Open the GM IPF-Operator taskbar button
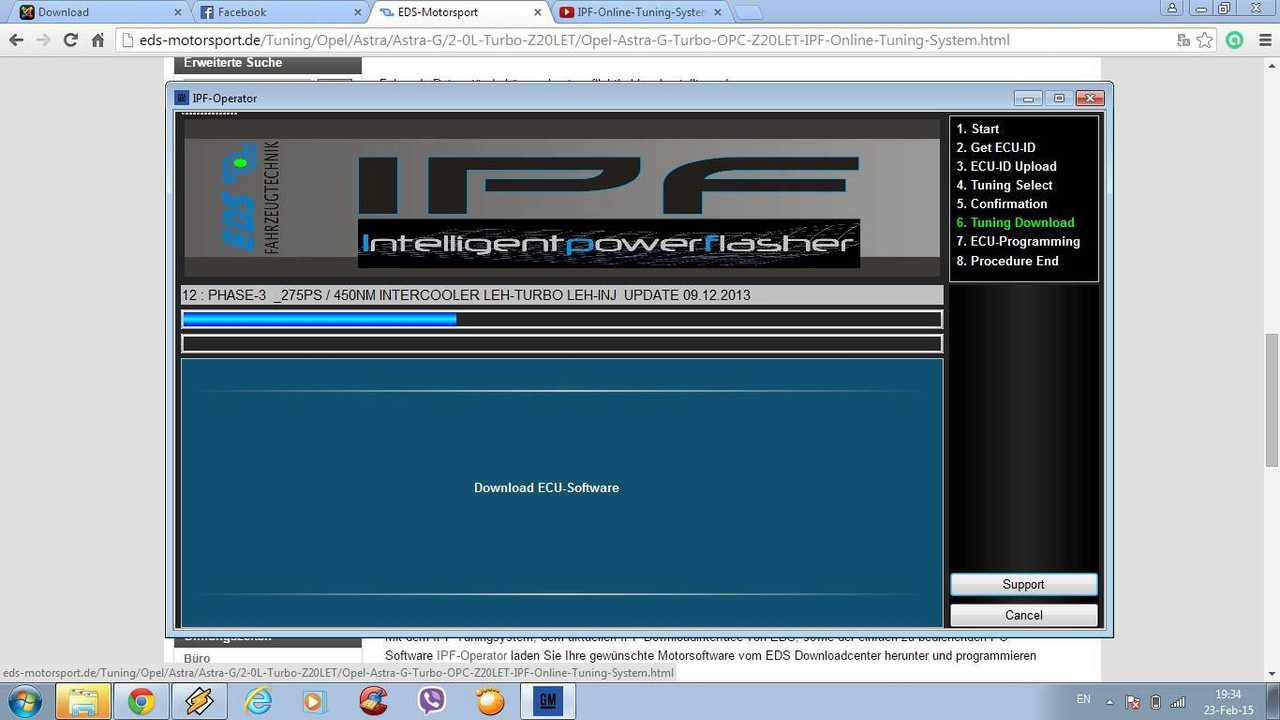 tap(548, 702)
